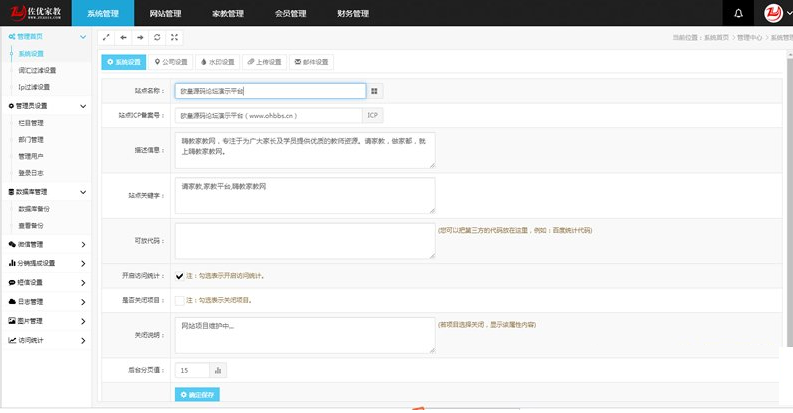793x413 pixels.
Task: Check the 是否关闭项目 checkbox
Action: pyautogui.click(x=180, y=300)
